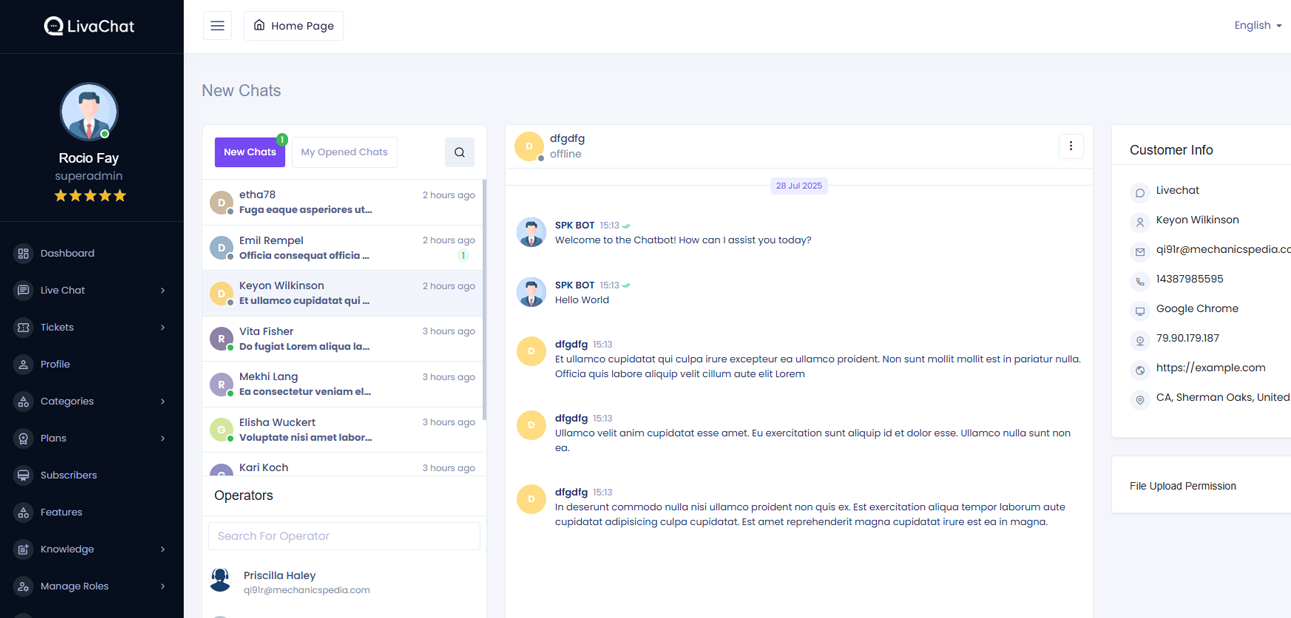Click the Dashboard sidebar icon
This screenshot has width=1291, height=618.
[23, 254]
